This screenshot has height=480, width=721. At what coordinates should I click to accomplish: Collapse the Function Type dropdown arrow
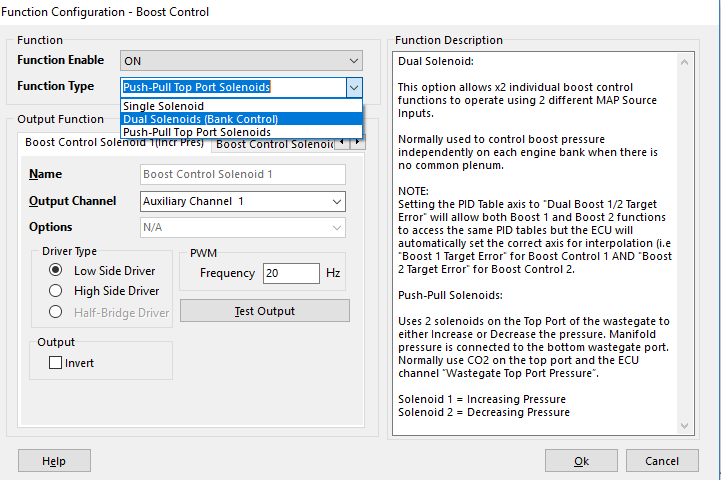354,87
